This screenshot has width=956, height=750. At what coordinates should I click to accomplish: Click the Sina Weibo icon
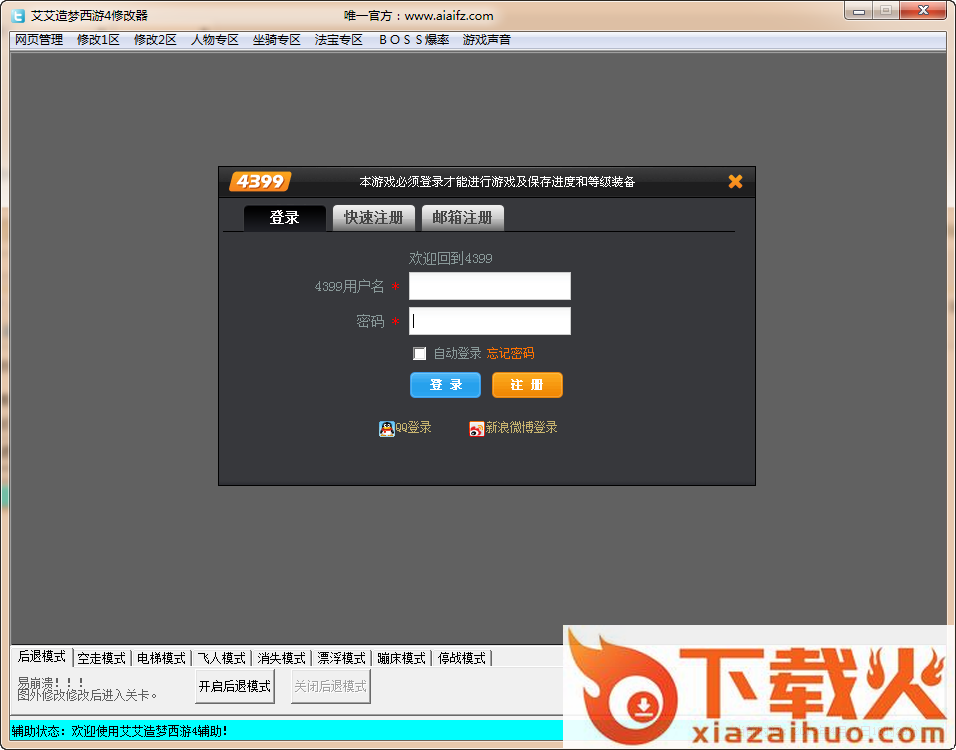tap(477, 429)
